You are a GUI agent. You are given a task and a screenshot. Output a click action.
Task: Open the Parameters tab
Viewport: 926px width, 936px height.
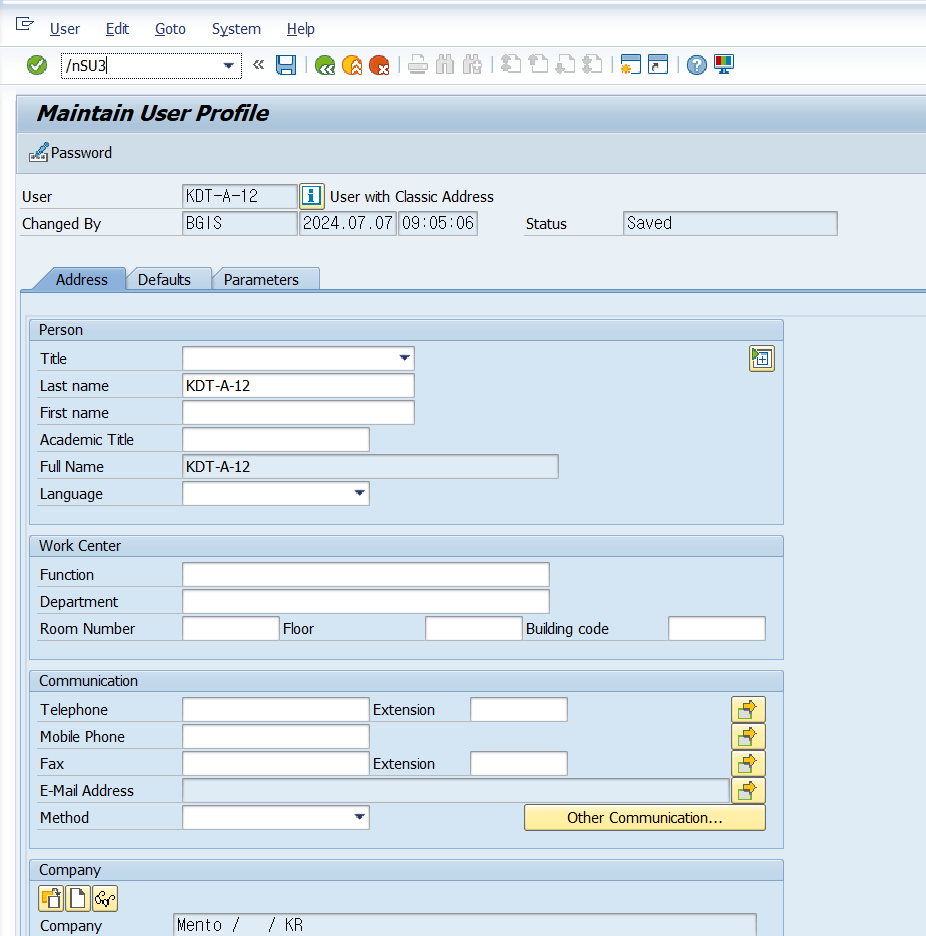point(261,279)
